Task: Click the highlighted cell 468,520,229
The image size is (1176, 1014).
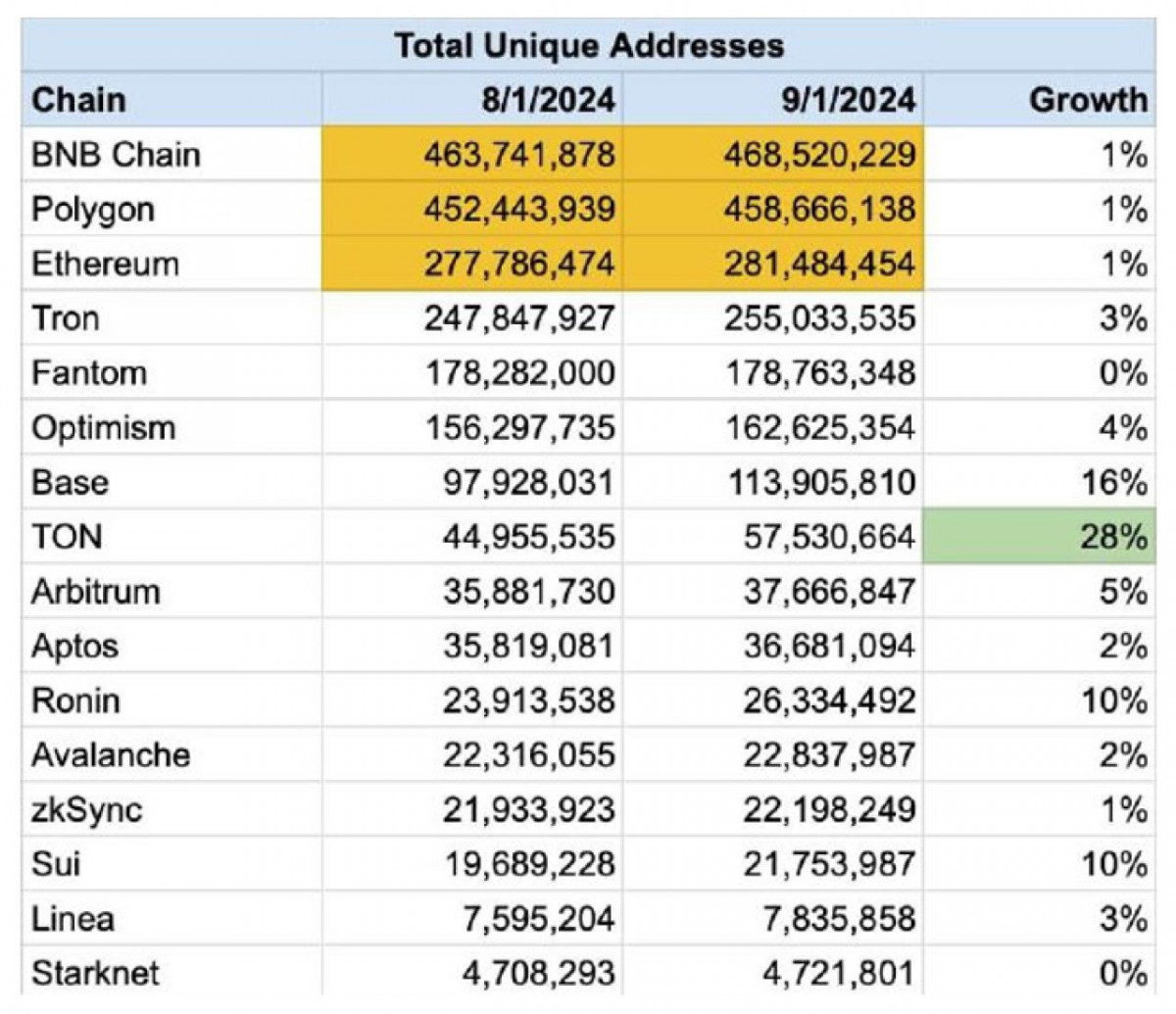Action: (773, 154)
